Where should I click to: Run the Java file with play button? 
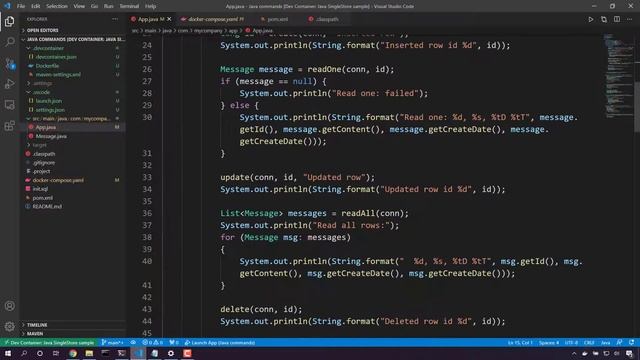591,19
